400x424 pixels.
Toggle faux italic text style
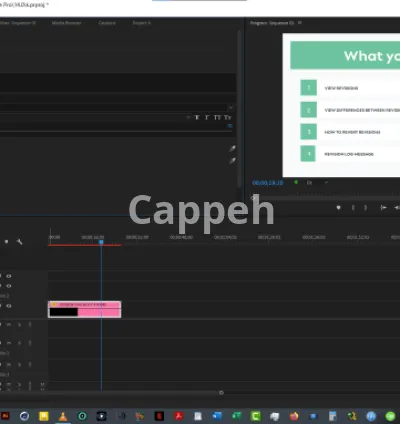[x=207, y=117]
